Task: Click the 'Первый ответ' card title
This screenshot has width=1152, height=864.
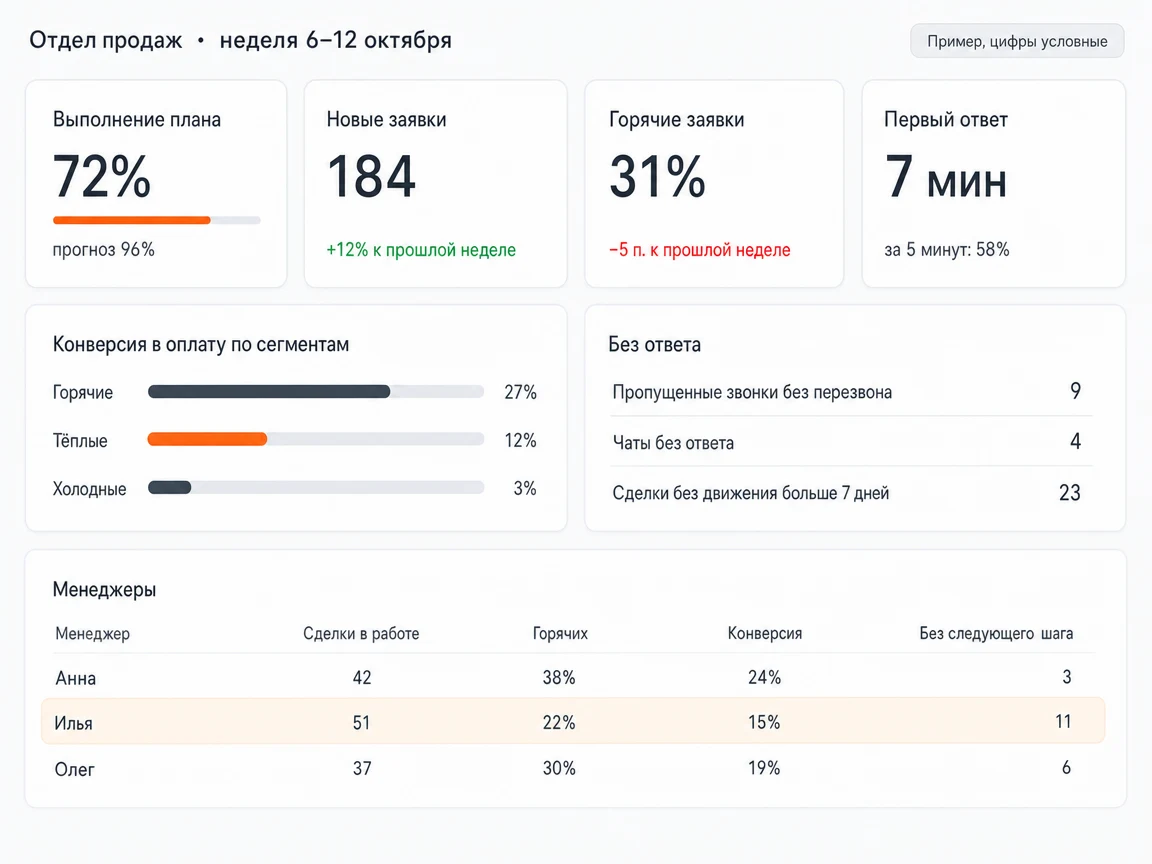Action: point(946,120)
